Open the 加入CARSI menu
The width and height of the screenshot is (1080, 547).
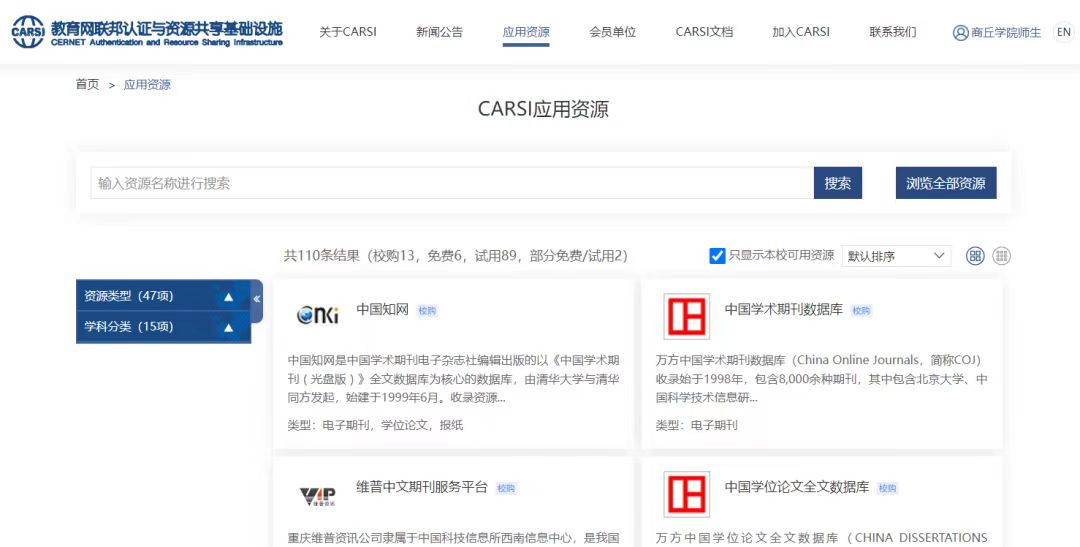(x=801, y=32)
